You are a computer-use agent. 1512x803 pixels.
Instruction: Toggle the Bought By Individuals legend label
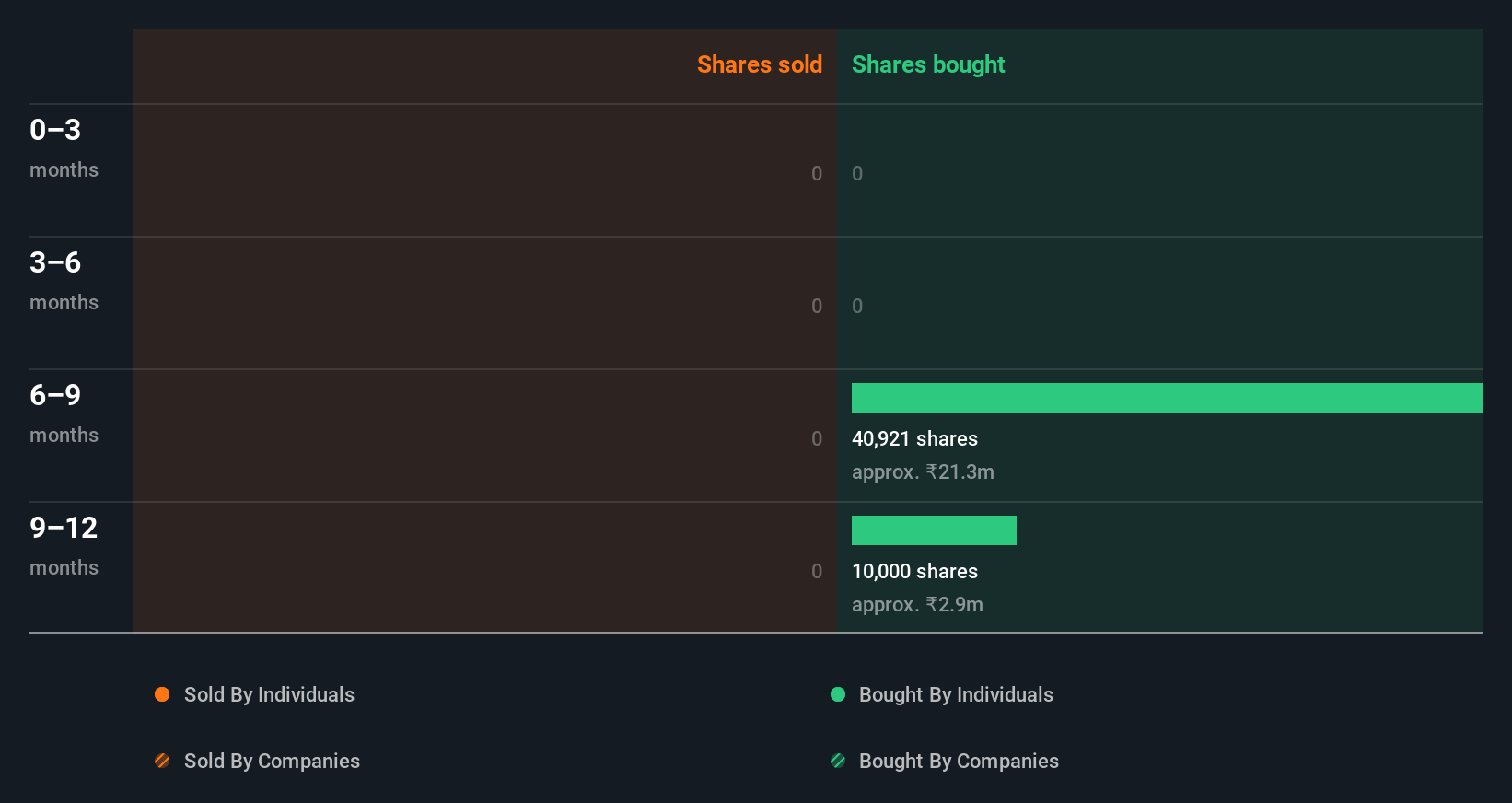pyautogui.click(x=956, y=694)
